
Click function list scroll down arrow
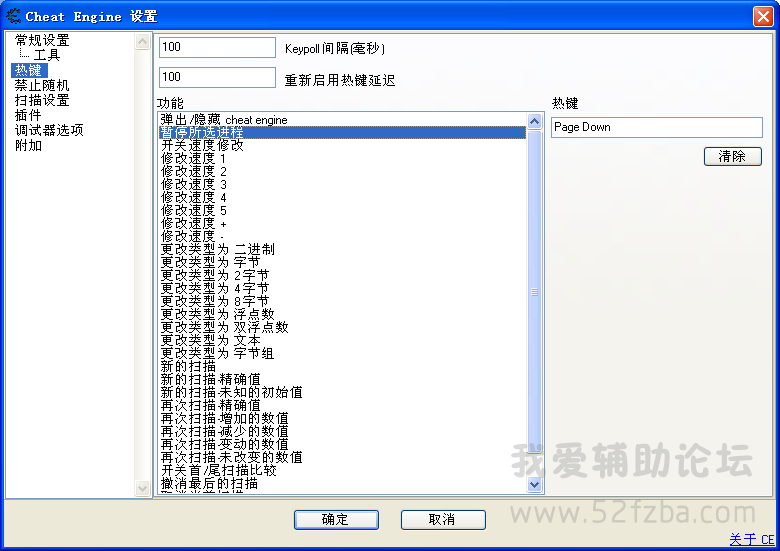[x=534, y=484]
